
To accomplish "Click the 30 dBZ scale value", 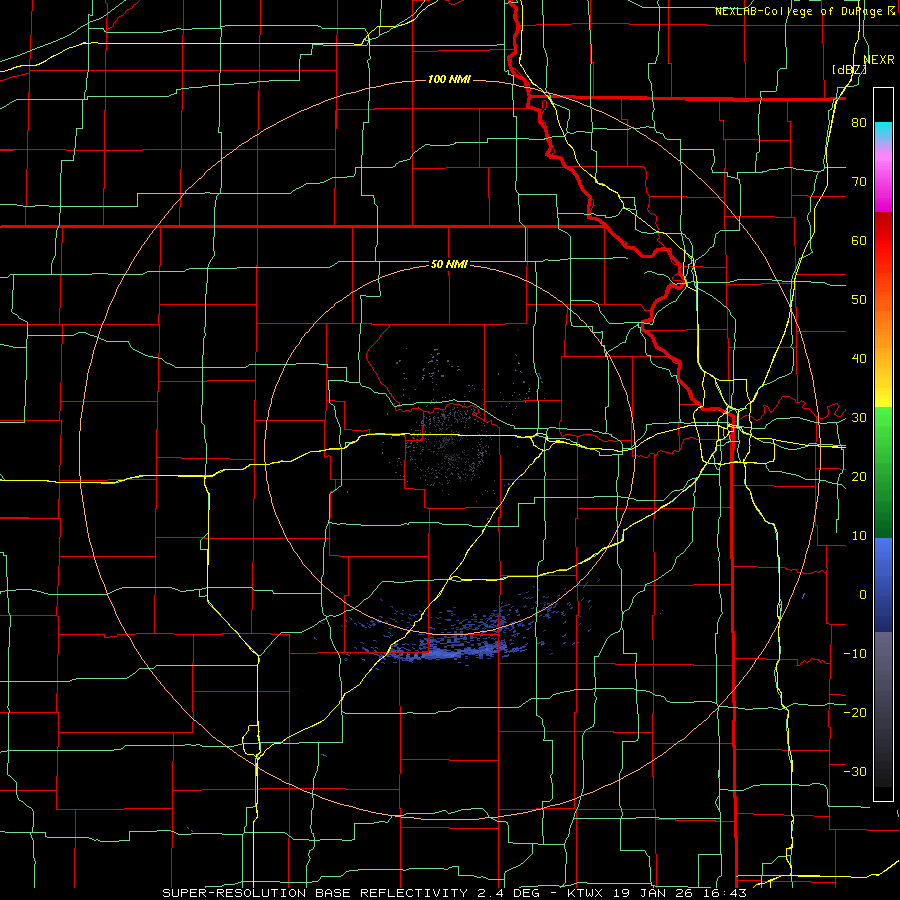I will 859,418.
